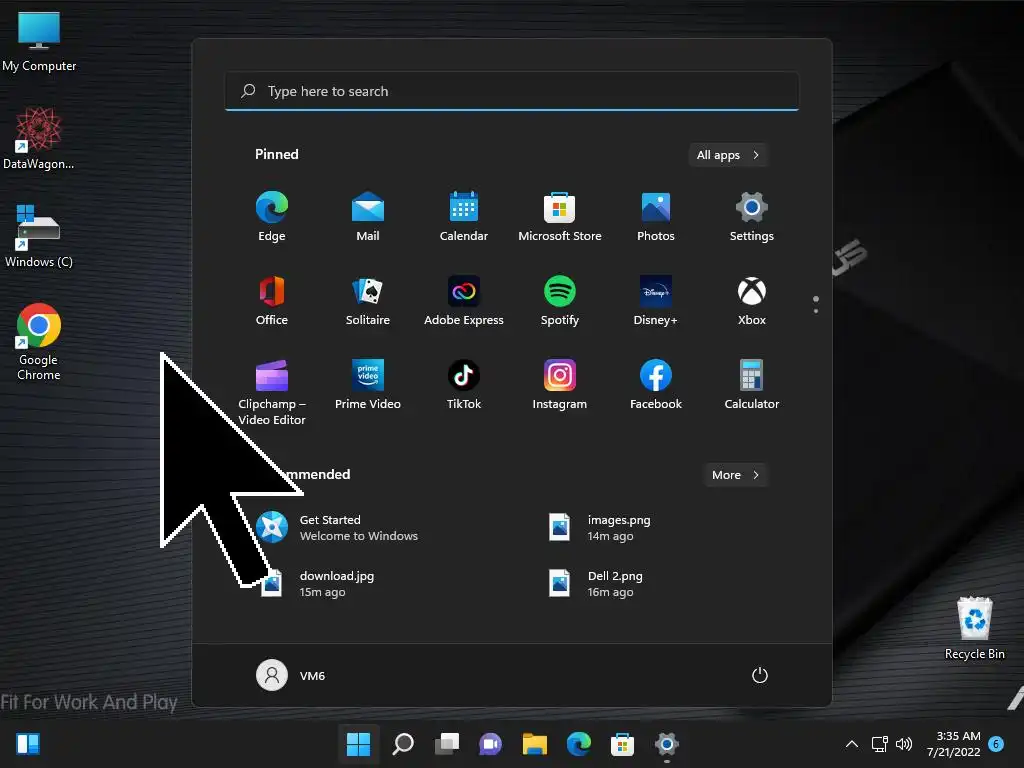Show More recommended items

pos(735,475)
